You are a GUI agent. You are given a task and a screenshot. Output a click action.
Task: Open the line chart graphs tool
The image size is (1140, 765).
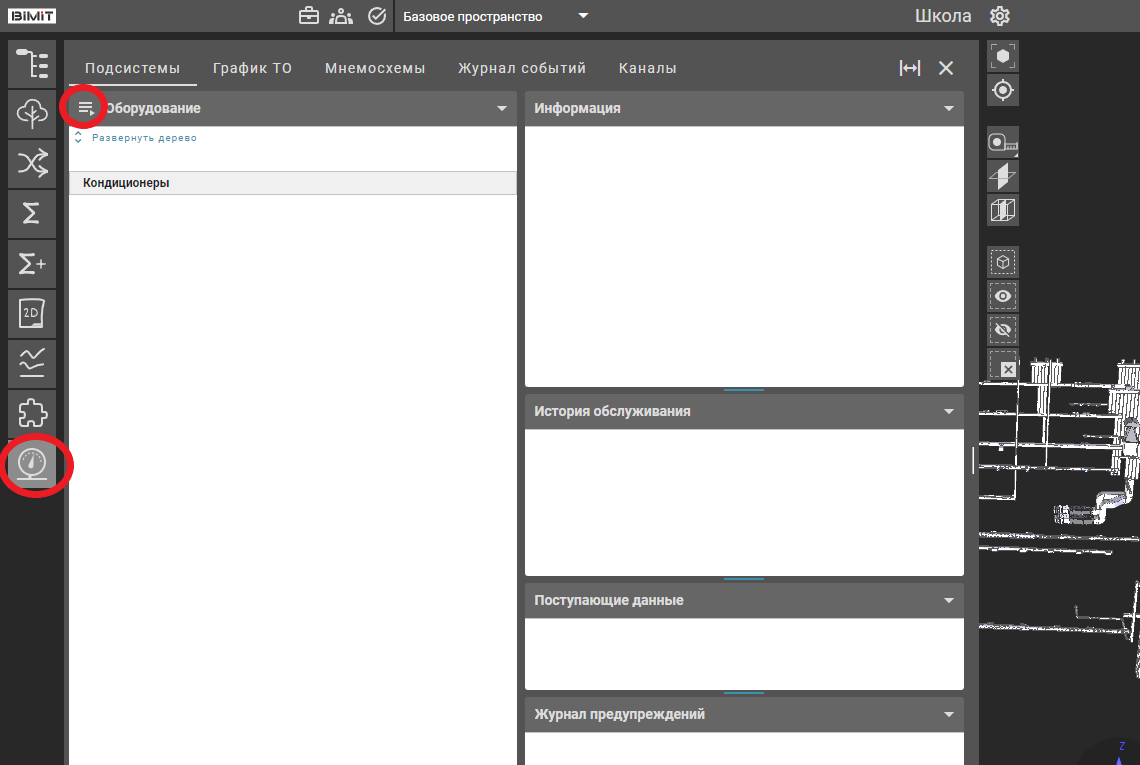[32, 363]
